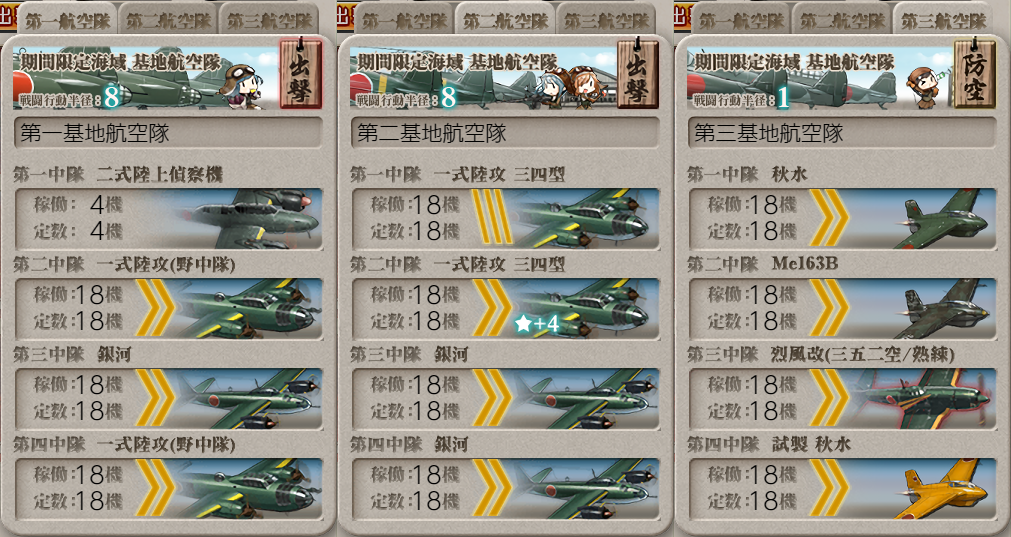Select the 烈風改(三五二空/熟練) plane slot

(843, 399)
